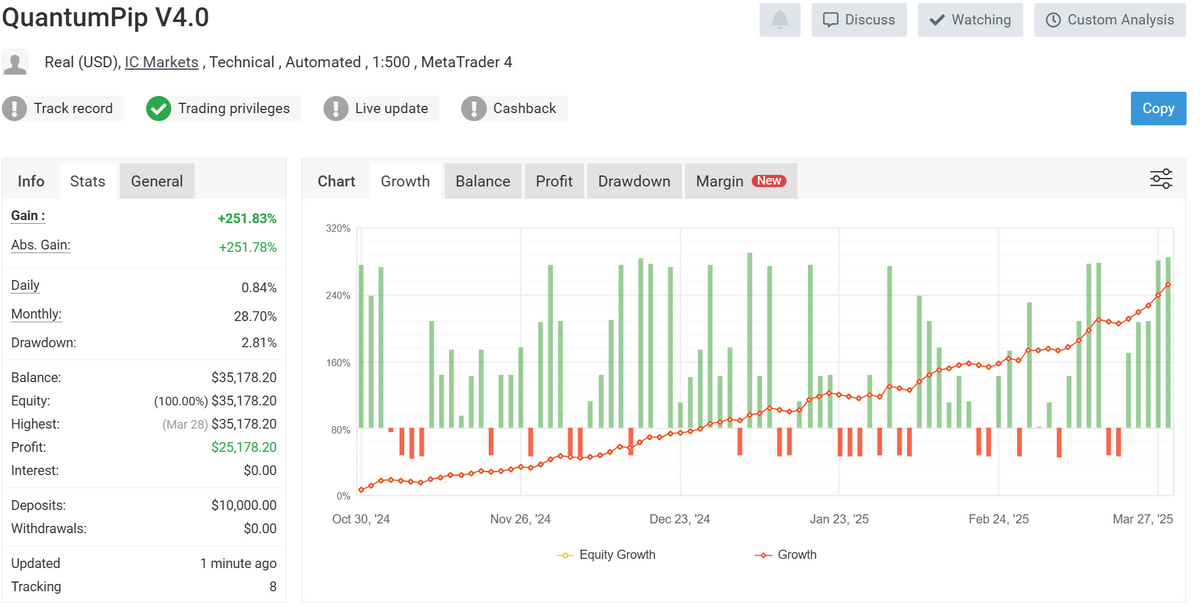The width and height of the screenshot is (1200, 609).
Task: Click the underlined Abs. Gain label
Action: (40, 246)
